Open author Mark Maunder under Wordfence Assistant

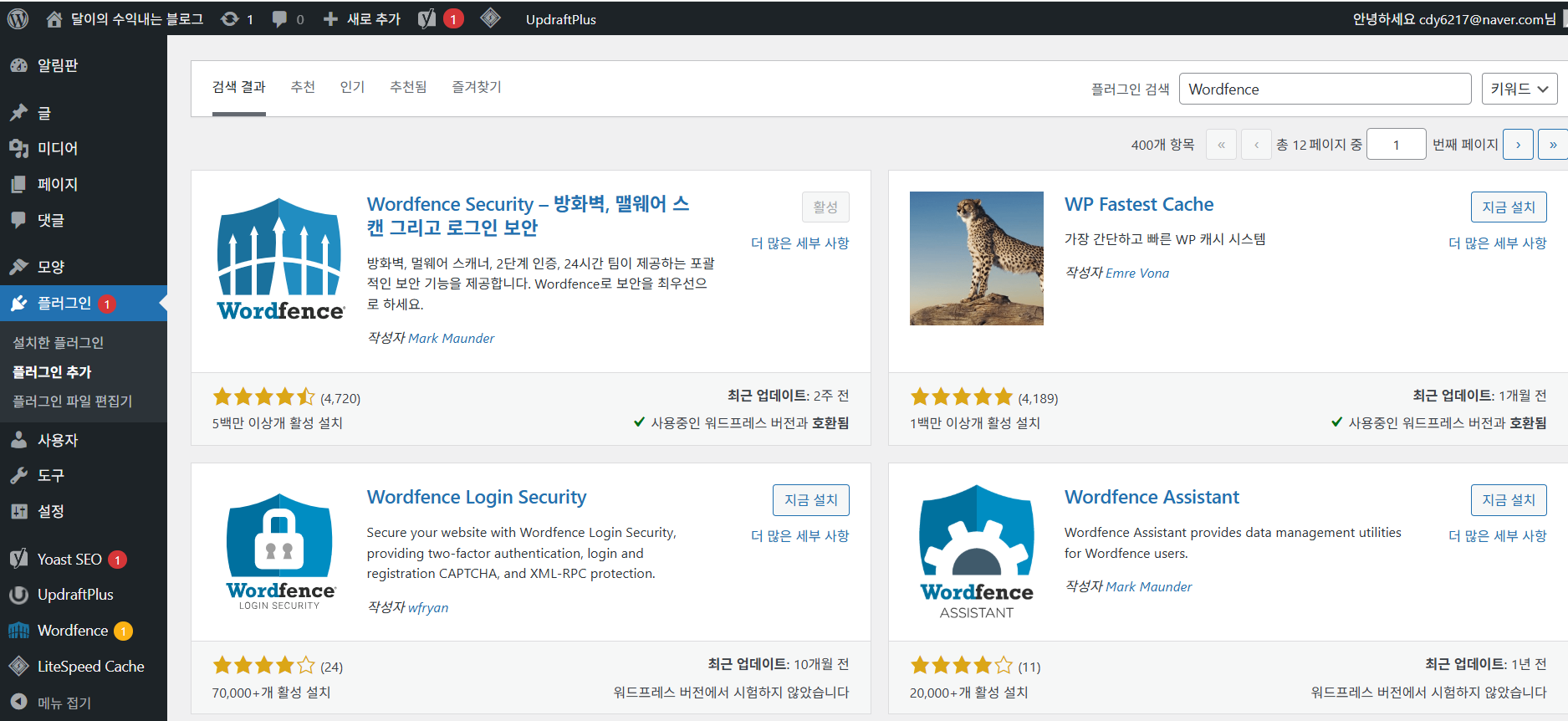1149,587
